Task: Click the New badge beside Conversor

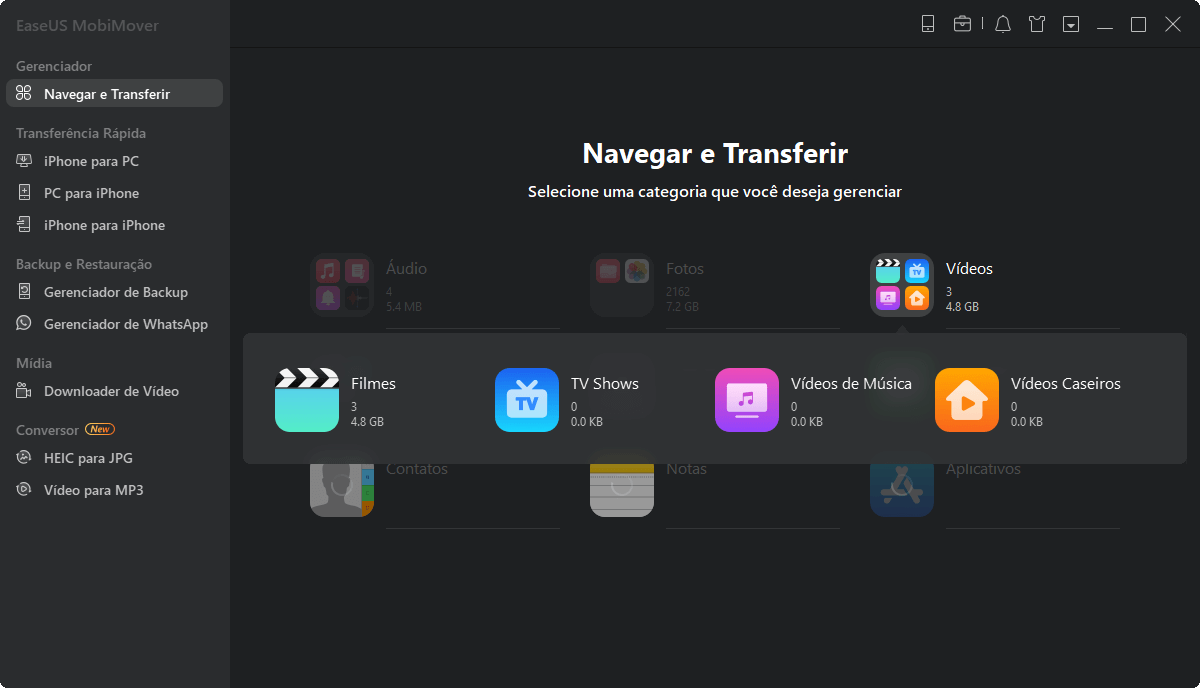Action: (100, 429)
